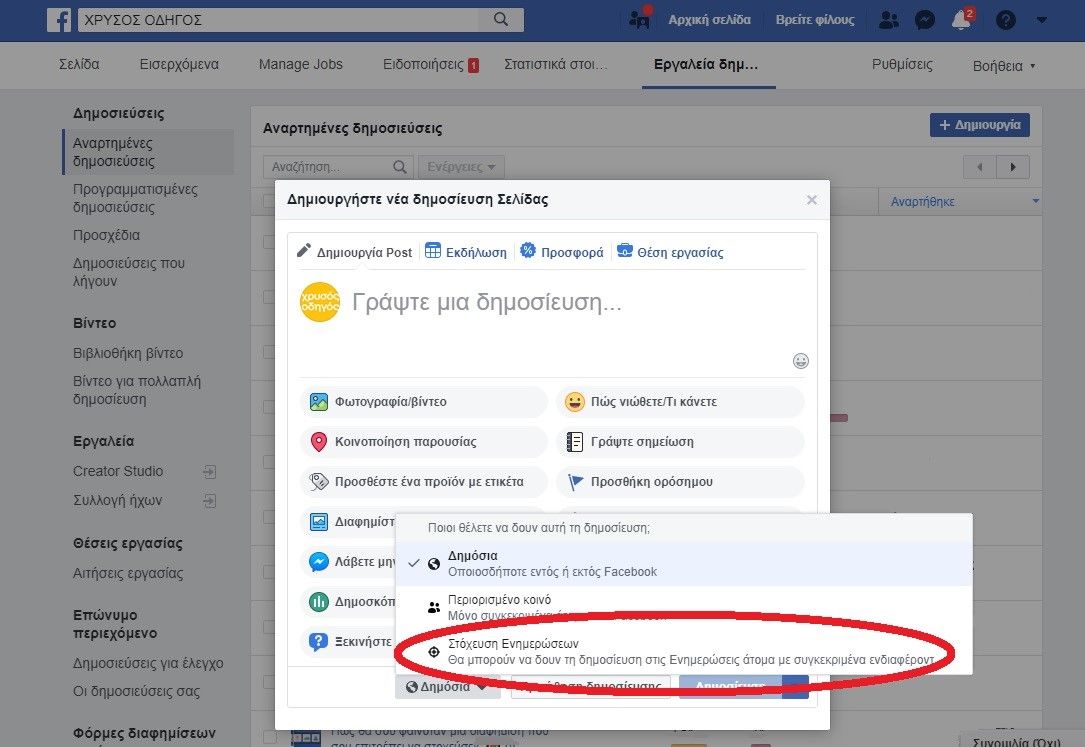
Task: Click the ΧΡΥΣΟΣ ΟΔΗΓΟΣ page avatar
Action: click(320, 302)
